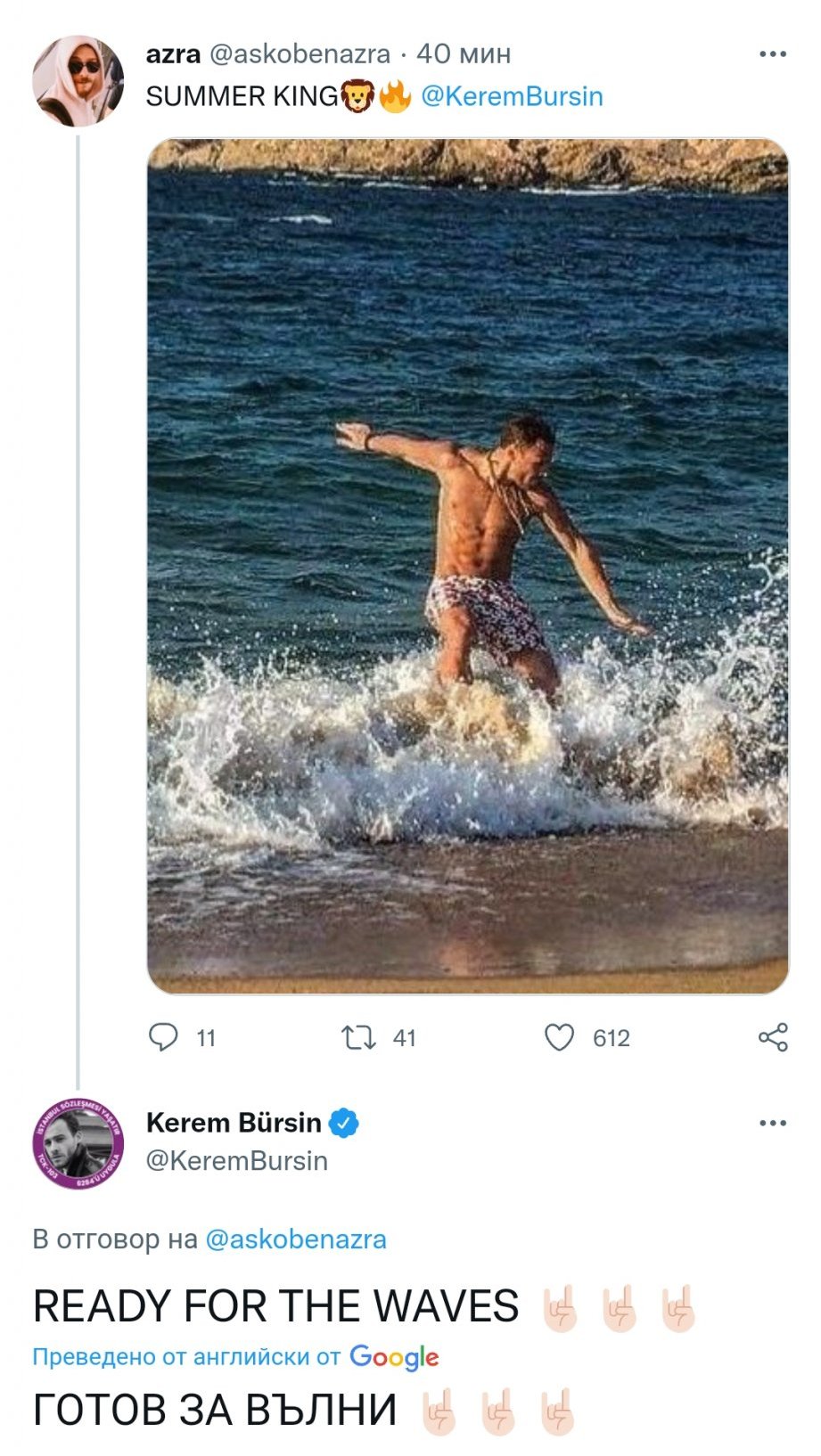Click the Kerem Bürsin display name
Image resolution: width=821 pixels, height=1456 pixels.
(x=234, y=1123)
